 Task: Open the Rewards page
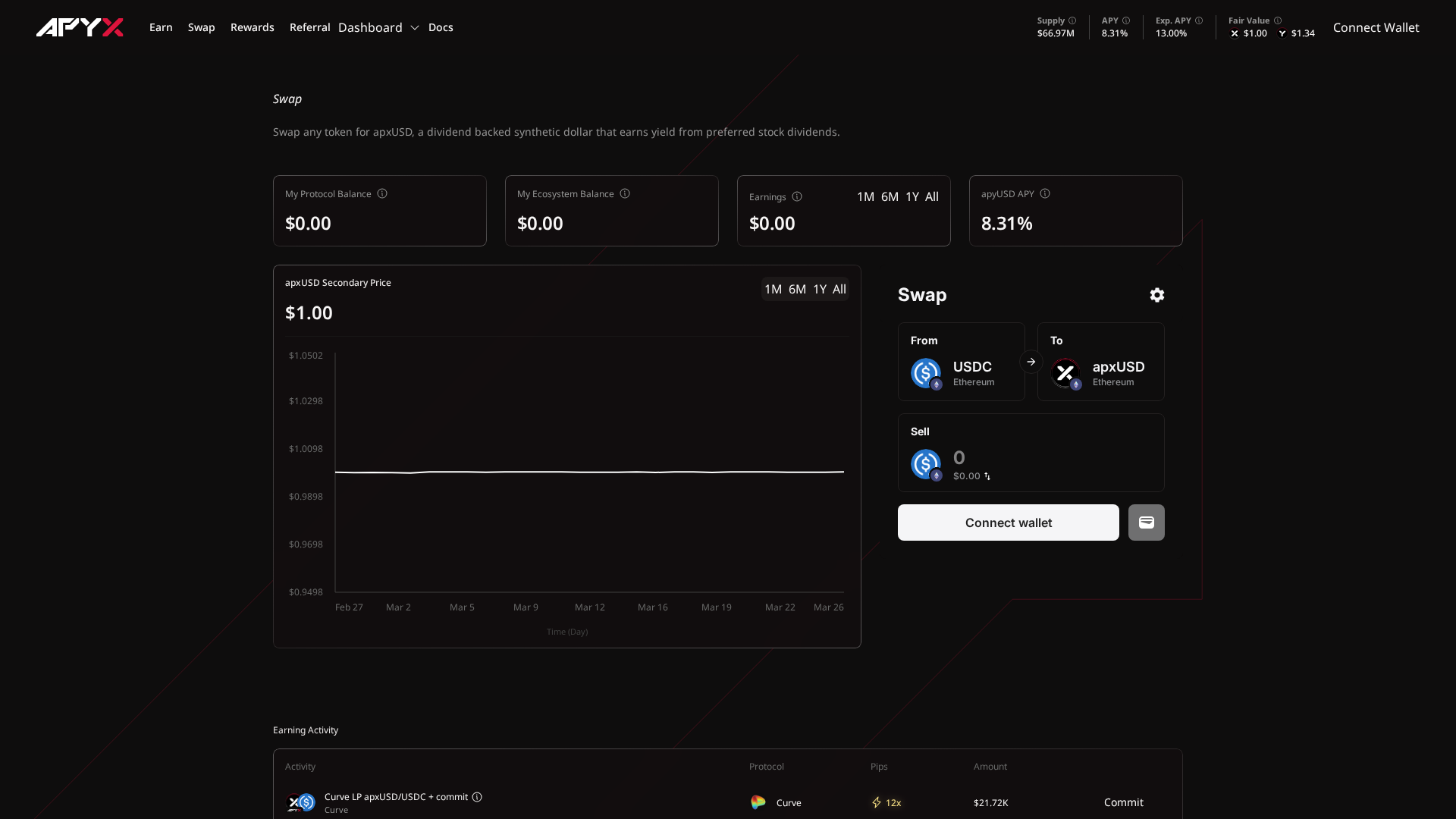252,27
